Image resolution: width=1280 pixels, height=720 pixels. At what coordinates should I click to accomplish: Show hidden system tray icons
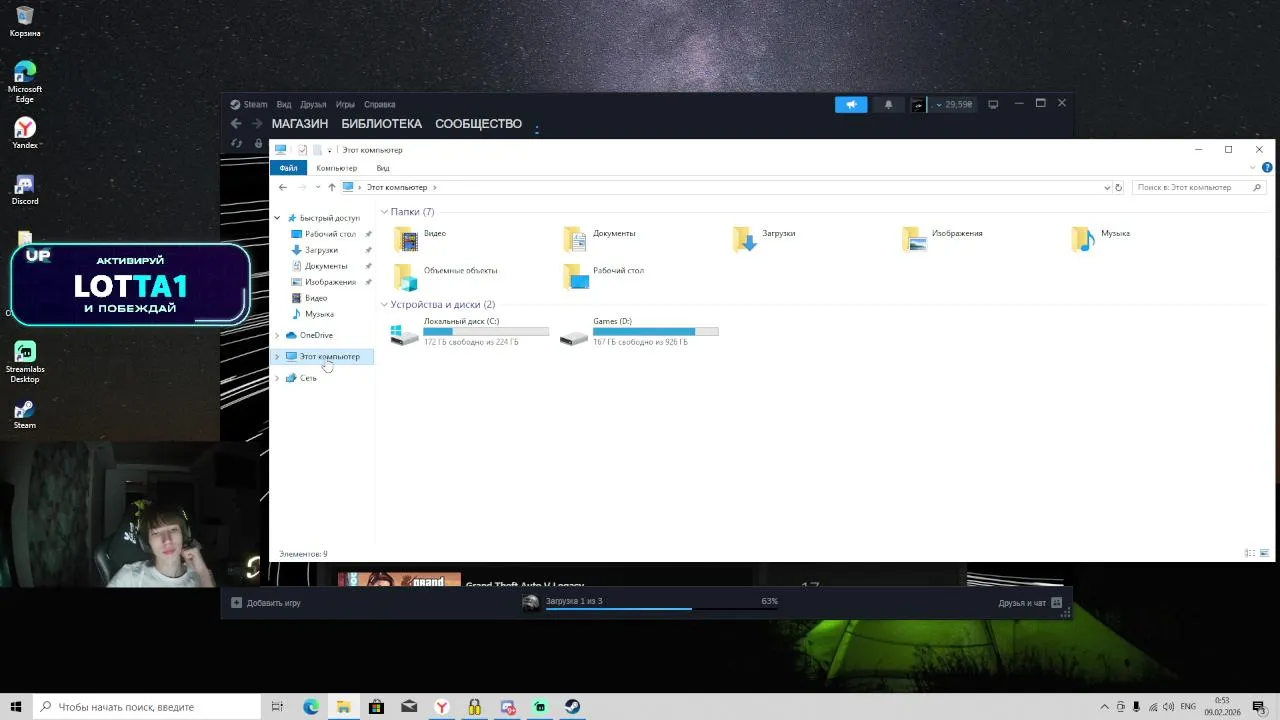tap(1105, 707)
